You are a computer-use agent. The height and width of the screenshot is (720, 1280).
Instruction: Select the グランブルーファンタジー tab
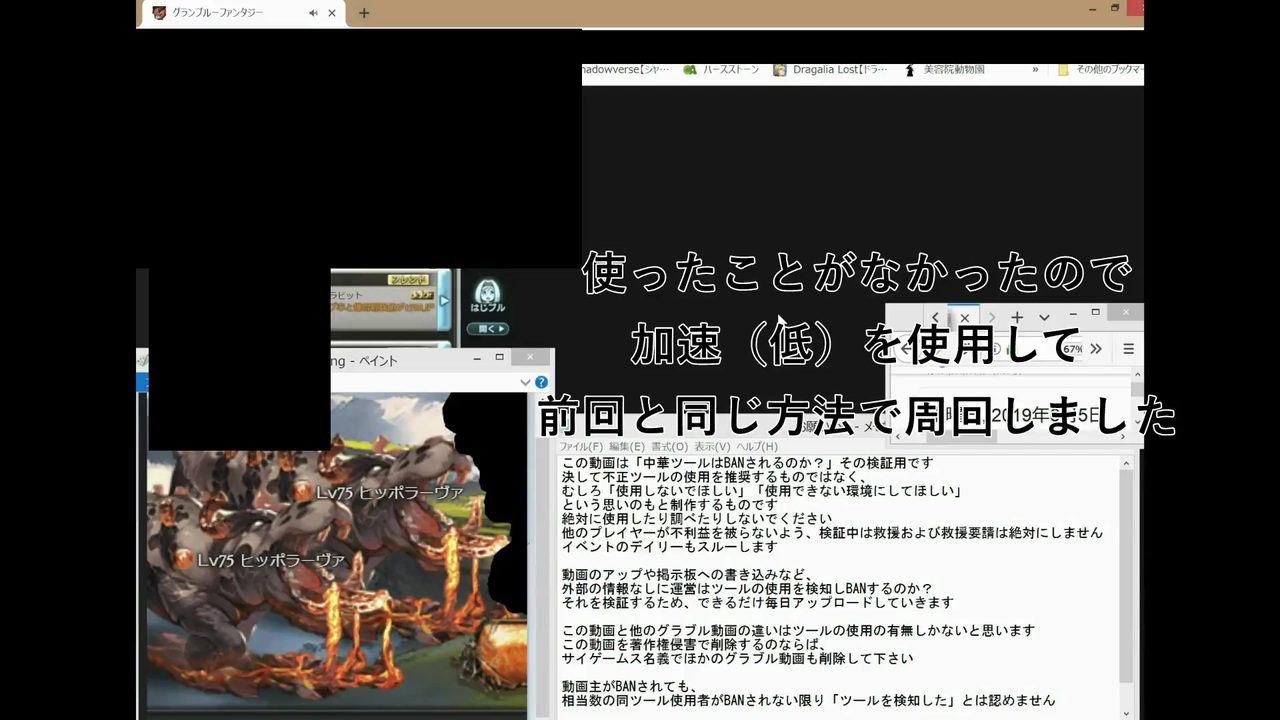point(243,13)
